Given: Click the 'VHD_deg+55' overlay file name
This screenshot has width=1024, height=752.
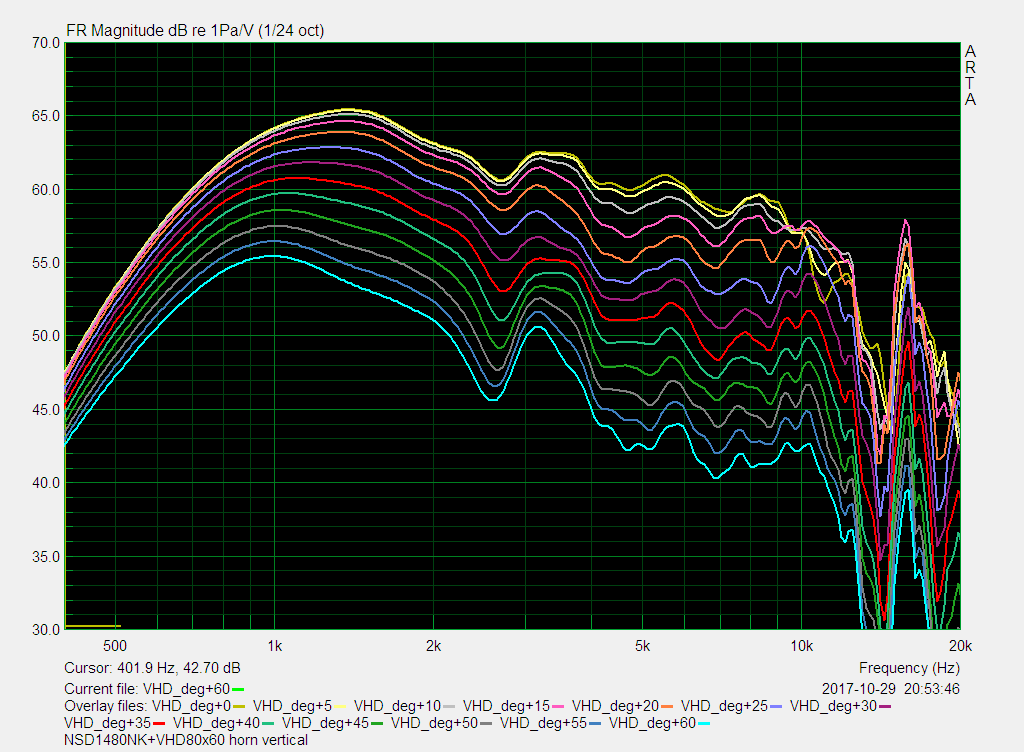Looking at the screenshot, I should point(544,723).
